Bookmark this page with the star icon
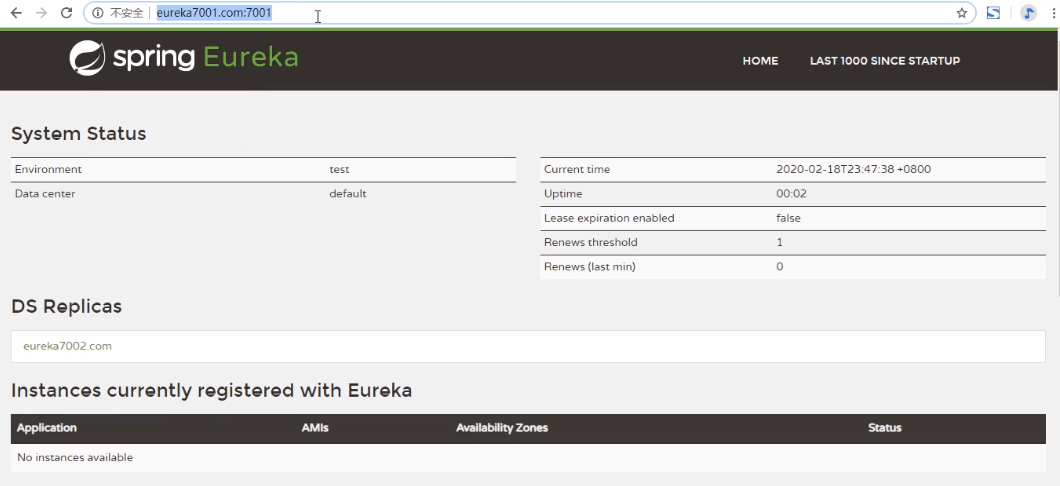Image resolution: width=1060 pixels, height=486 pixels. click(x=961, y=13)
